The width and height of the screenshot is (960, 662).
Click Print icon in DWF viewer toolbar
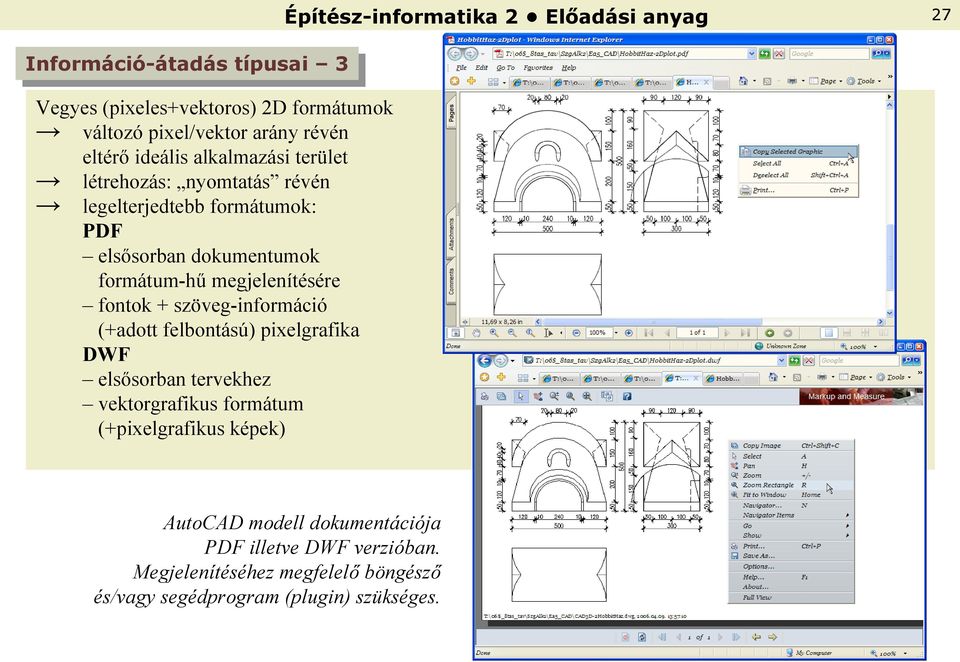coord(484,396)
